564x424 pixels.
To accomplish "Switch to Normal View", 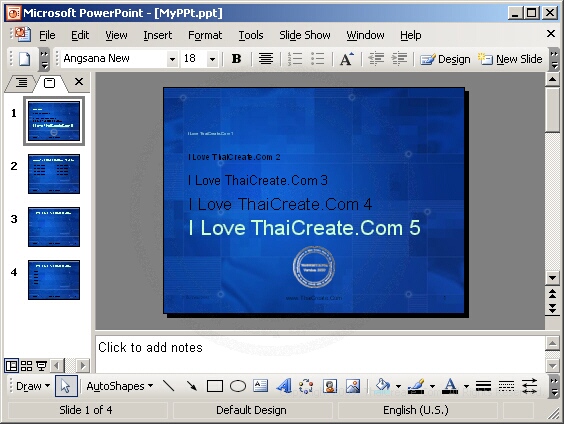I will [x=11, y=366].
